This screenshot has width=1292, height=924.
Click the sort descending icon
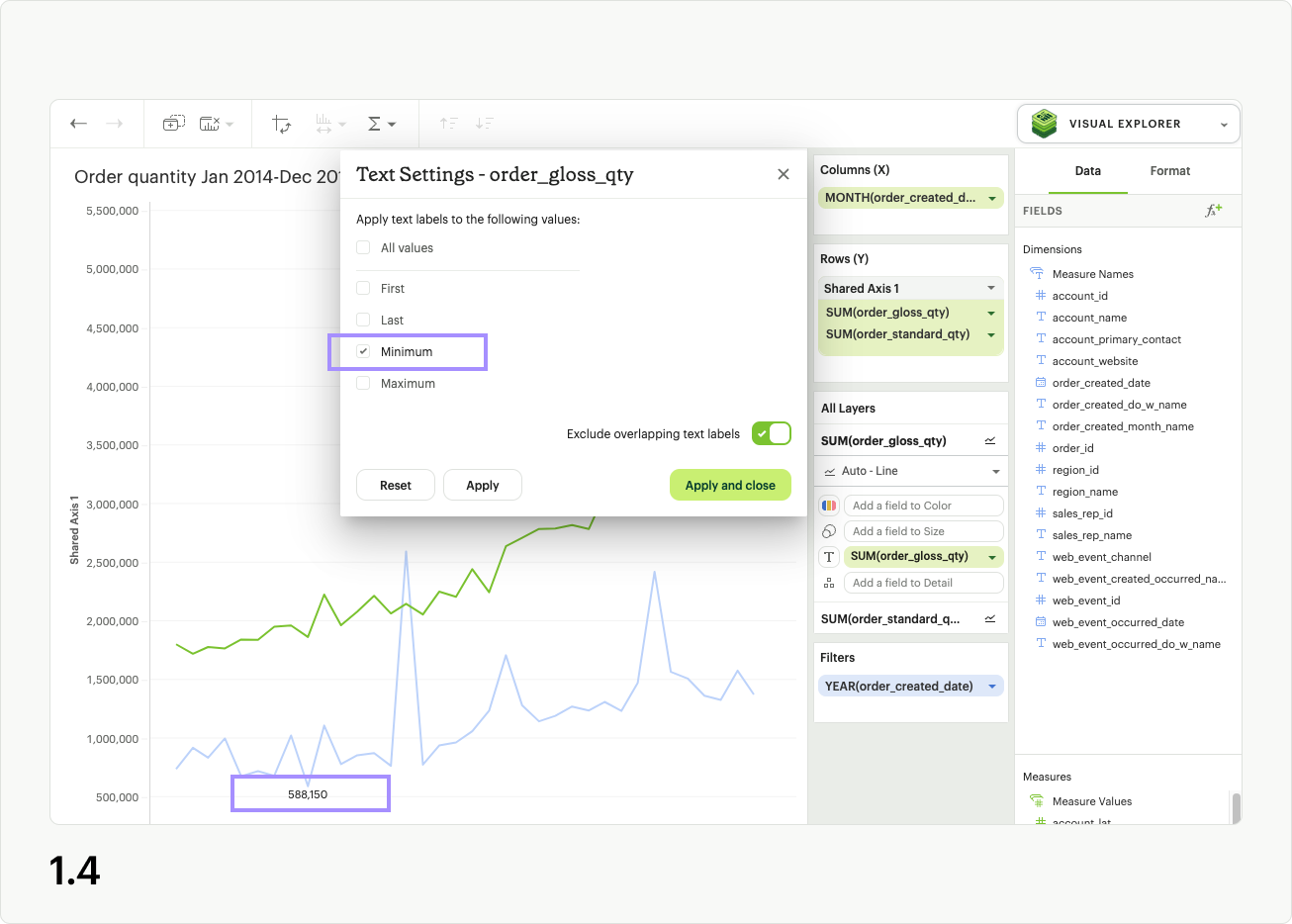coord(485,124)
